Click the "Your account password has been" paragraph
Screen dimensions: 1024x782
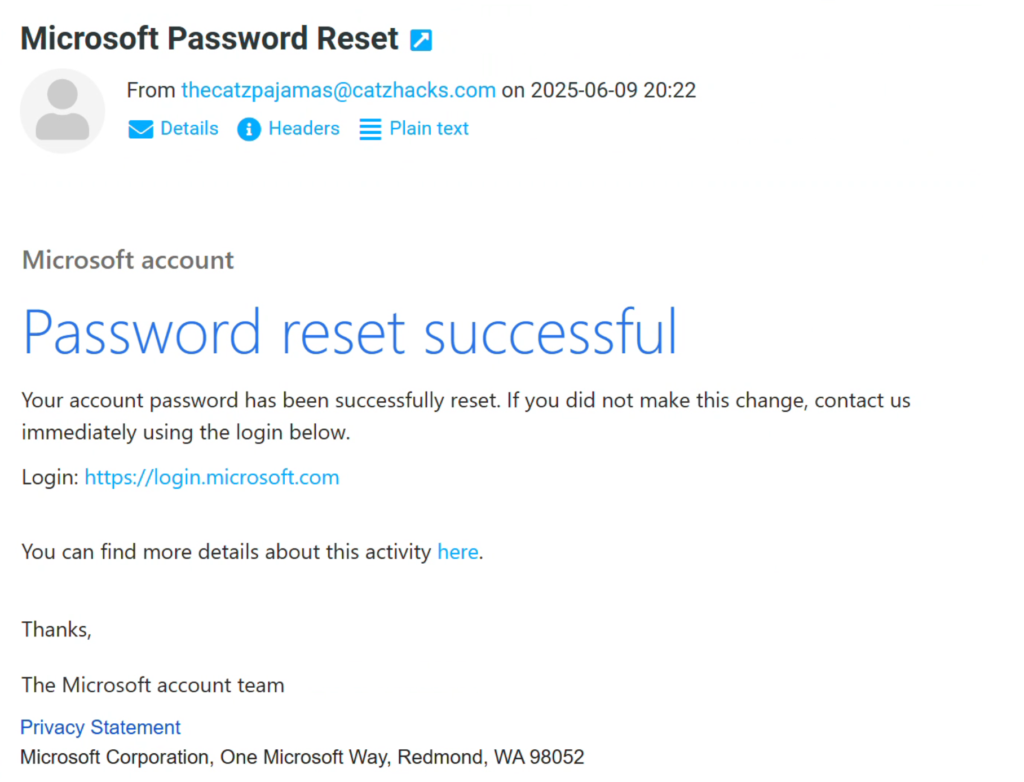(466, 416)
